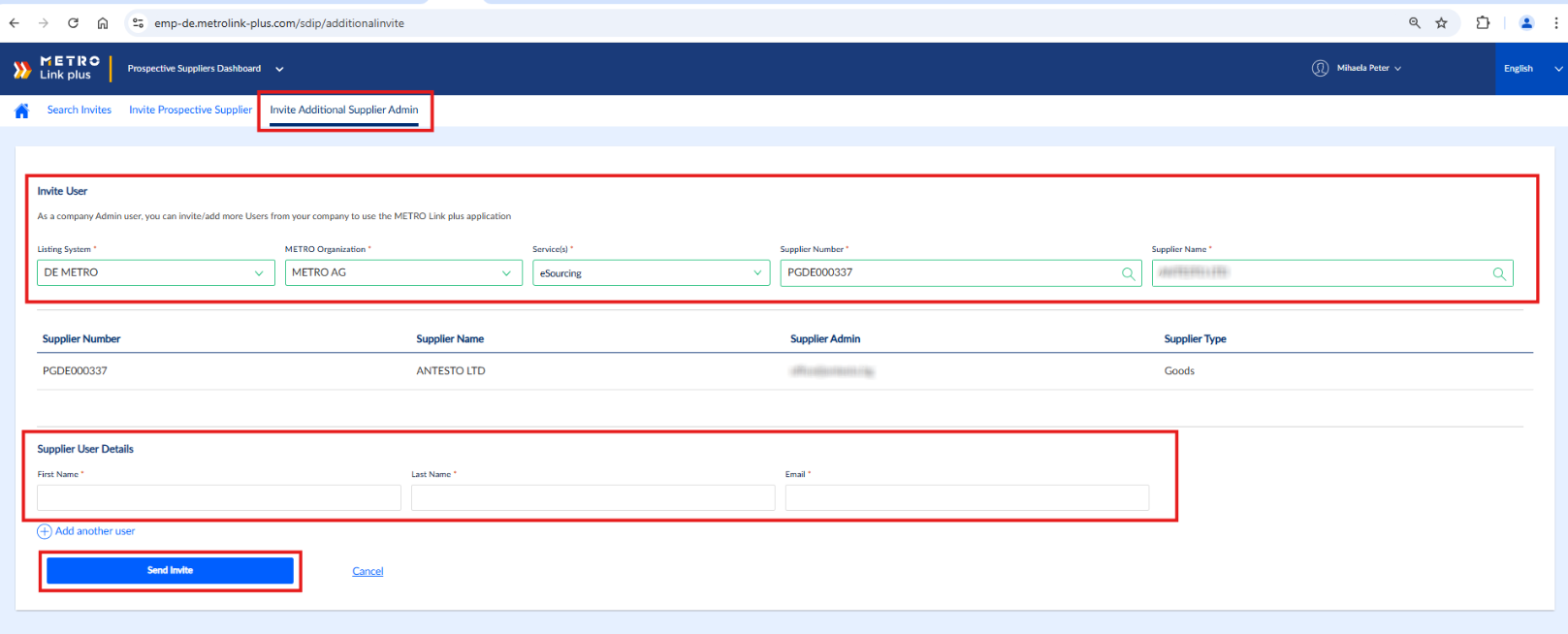Viewport: 1568px width, 634px height.
Task: Switch to Search Invites tab
Action: 80,111
